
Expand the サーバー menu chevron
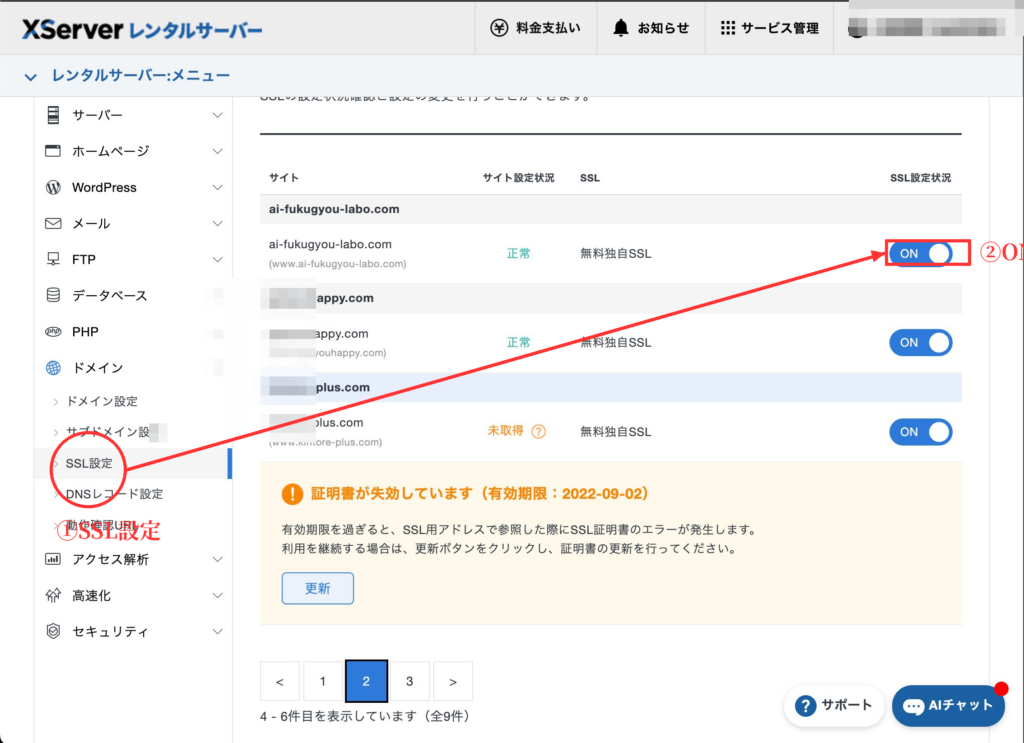(x=217, y=115)
